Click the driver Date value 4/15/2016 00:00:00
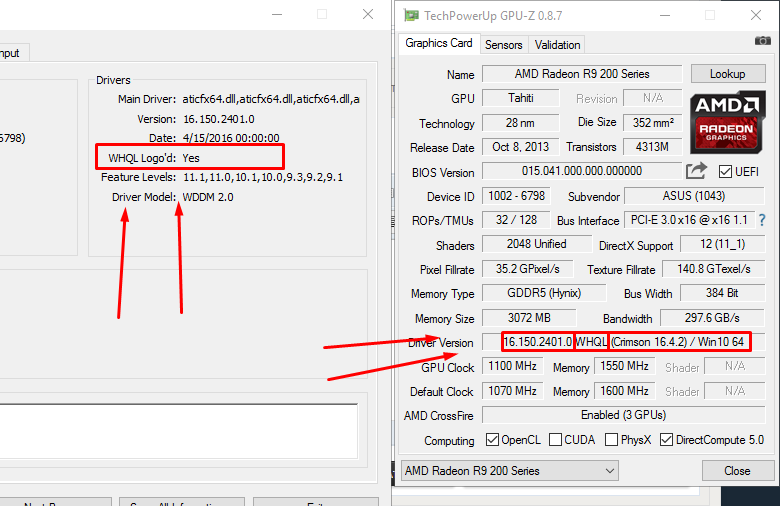 point(231,138)
